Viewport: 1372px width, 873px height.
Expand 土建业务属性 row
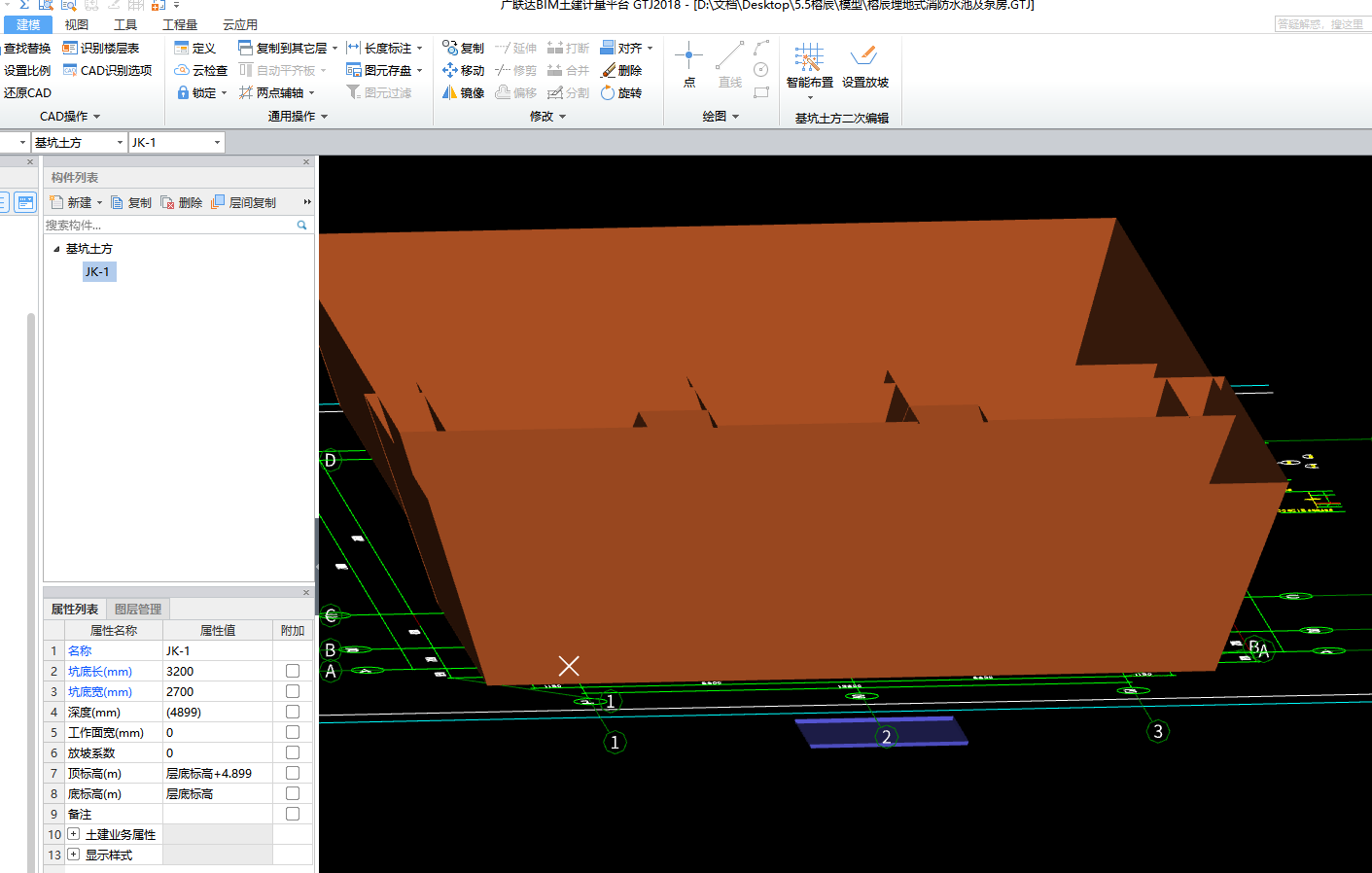click(x=73, y=834)
